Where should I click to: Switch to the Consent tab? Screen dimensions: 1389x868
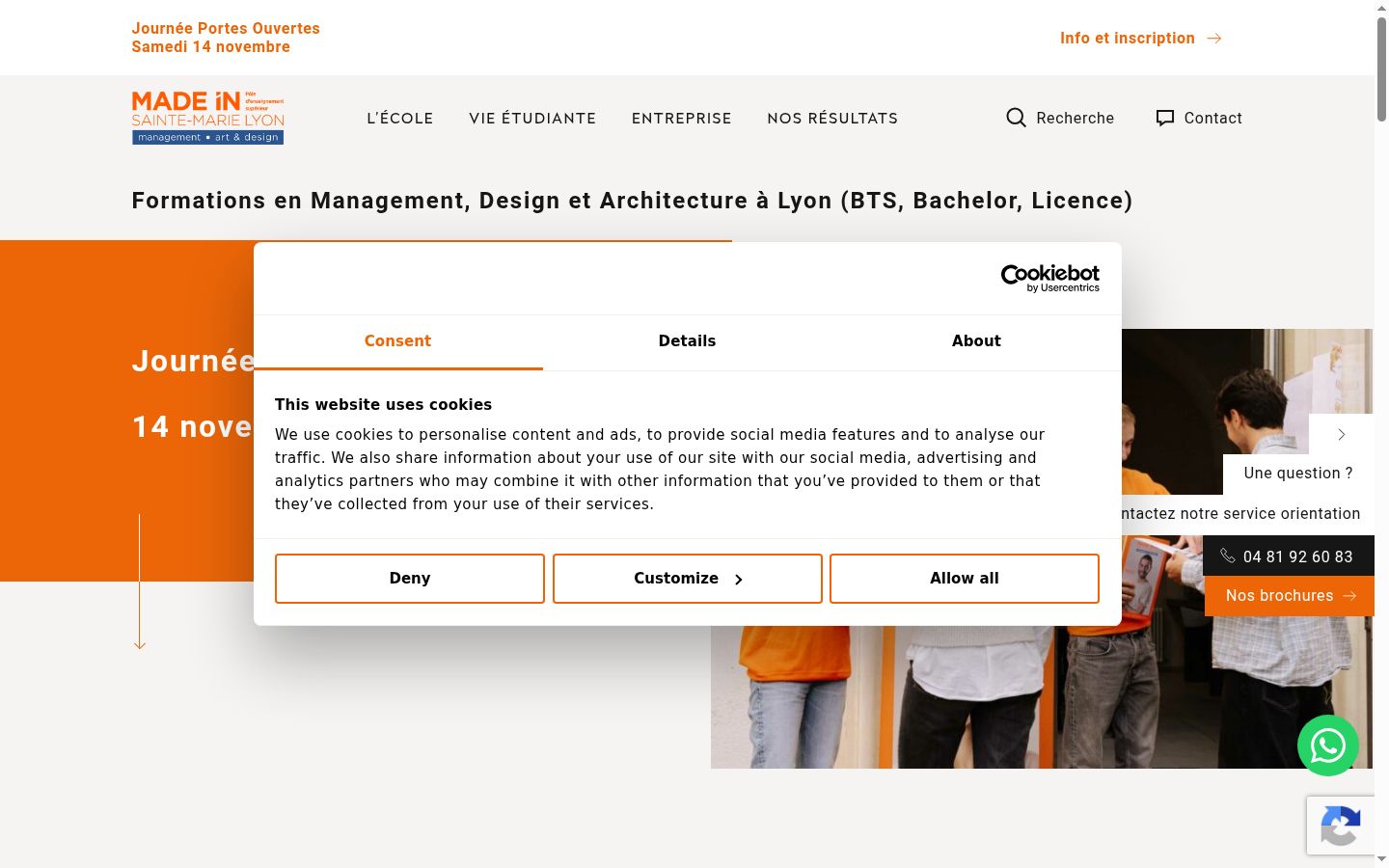(x=397, y=341)
